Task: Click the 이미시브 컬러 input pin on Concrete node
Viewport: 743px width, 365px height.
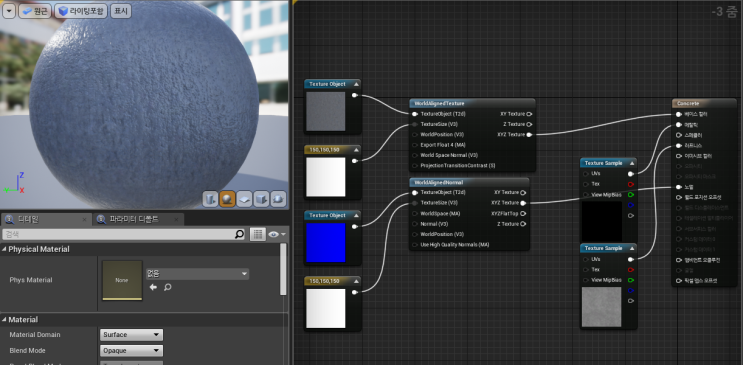Action: pyautogui.click(x=679, y=156)
